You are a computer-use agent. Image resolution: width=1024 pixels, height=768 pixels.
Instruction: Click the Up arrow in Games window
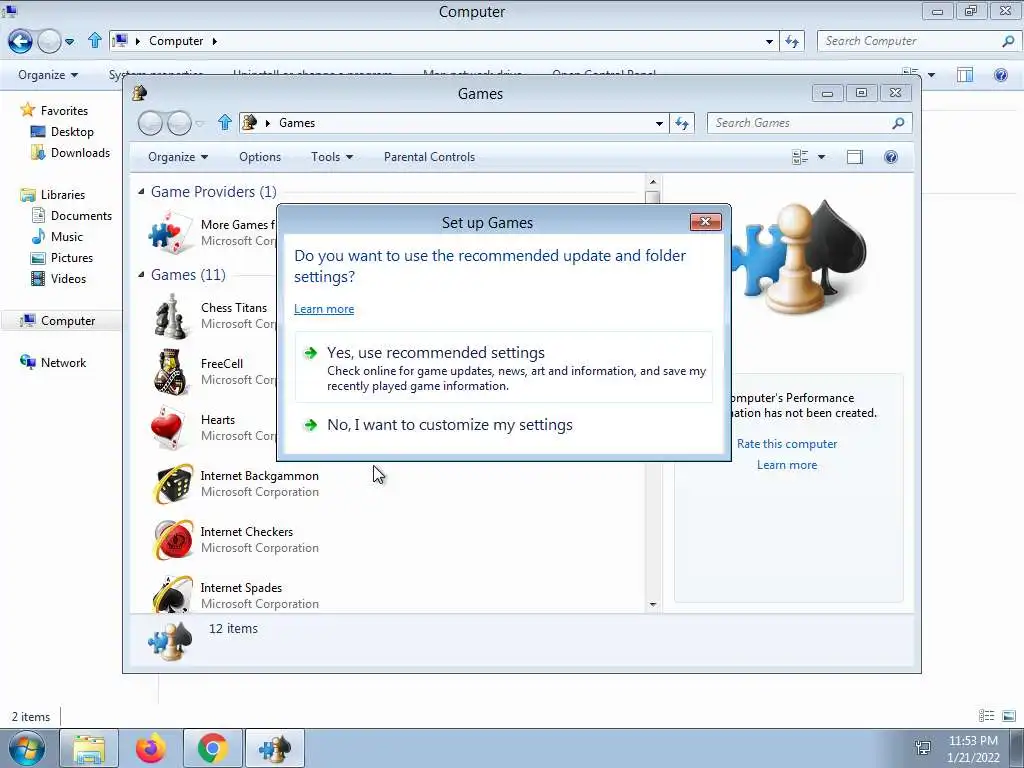coord(225,123)
